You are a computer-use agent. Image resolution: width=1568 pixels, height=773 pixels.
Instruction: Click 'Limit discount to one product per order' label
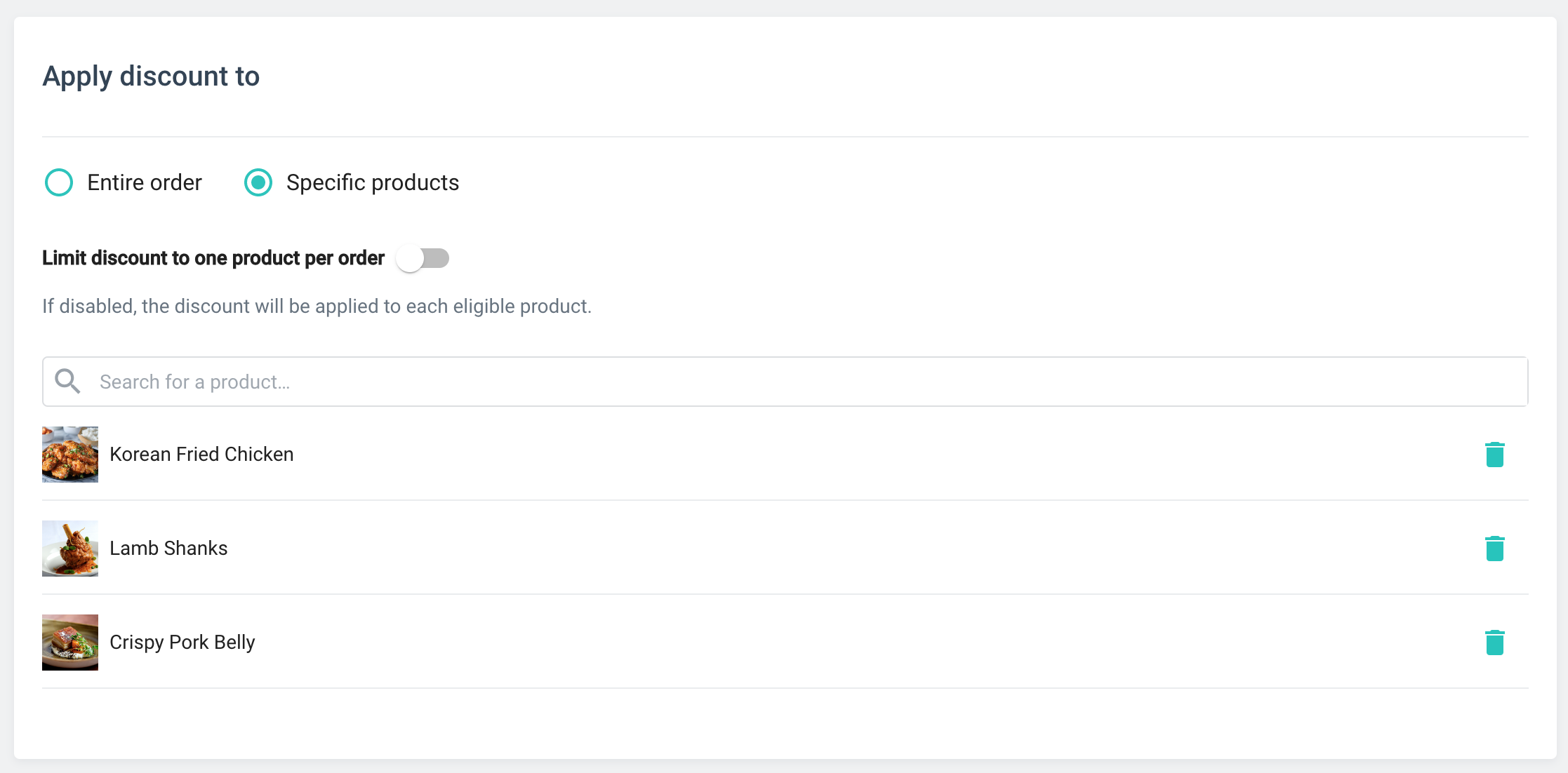[213, 258]
